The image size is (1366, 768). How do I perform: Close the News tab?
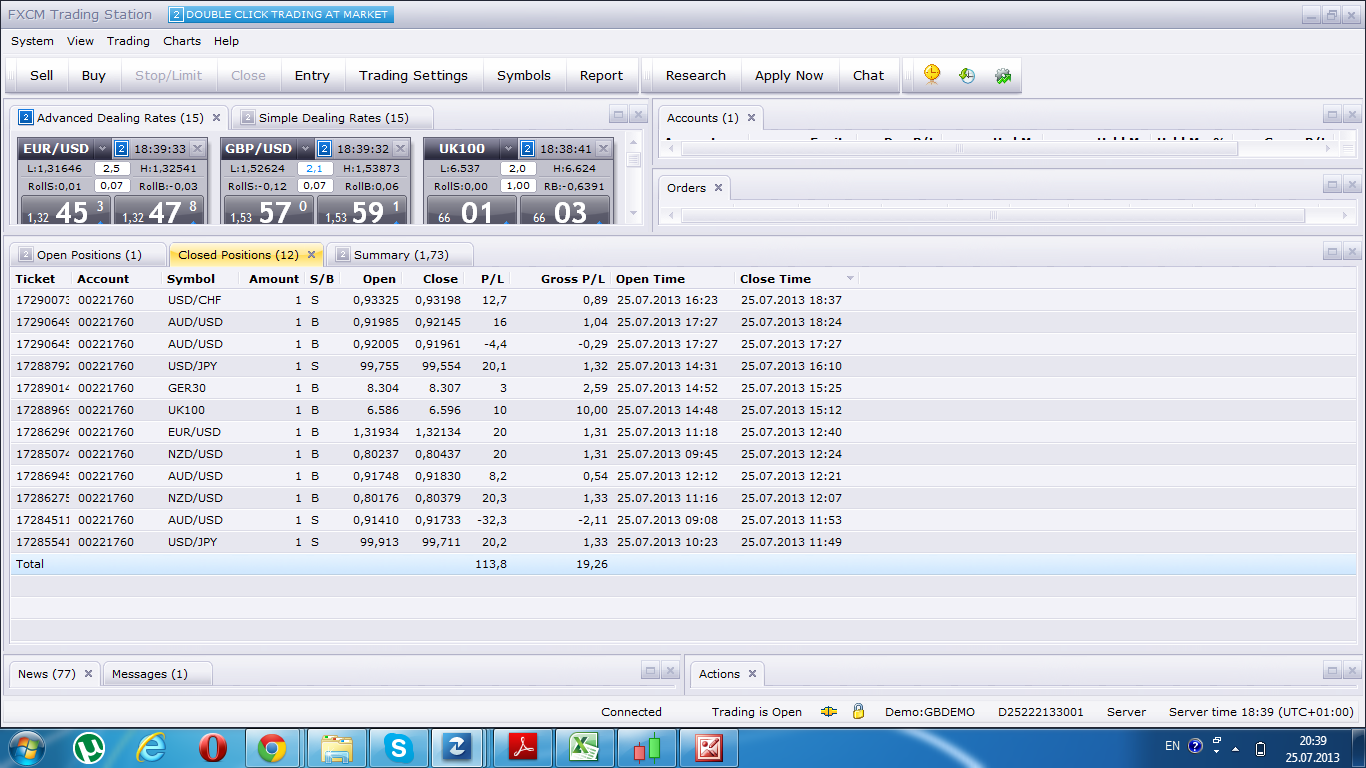(88, 674)
